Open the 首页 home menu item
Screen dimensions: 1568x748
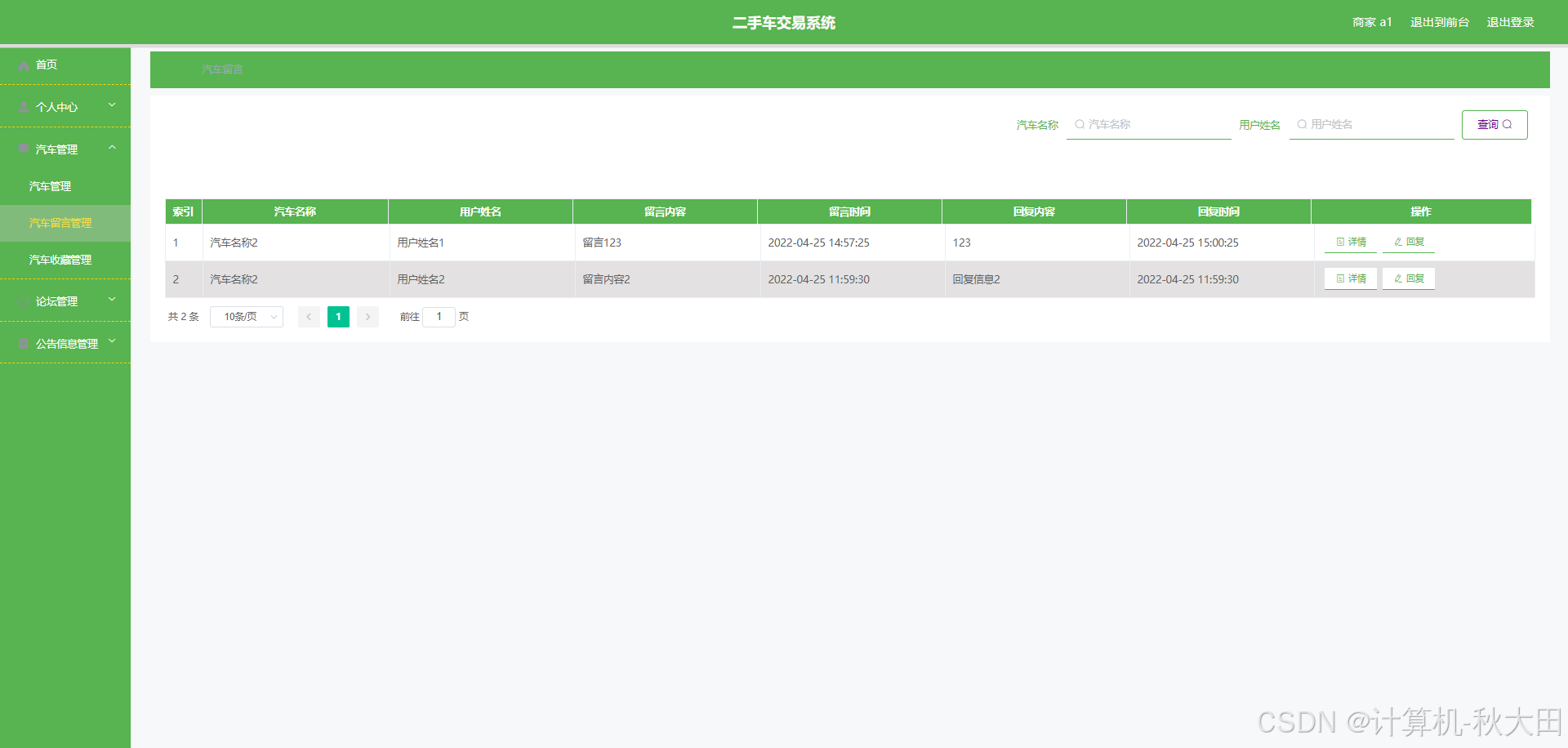65,65
